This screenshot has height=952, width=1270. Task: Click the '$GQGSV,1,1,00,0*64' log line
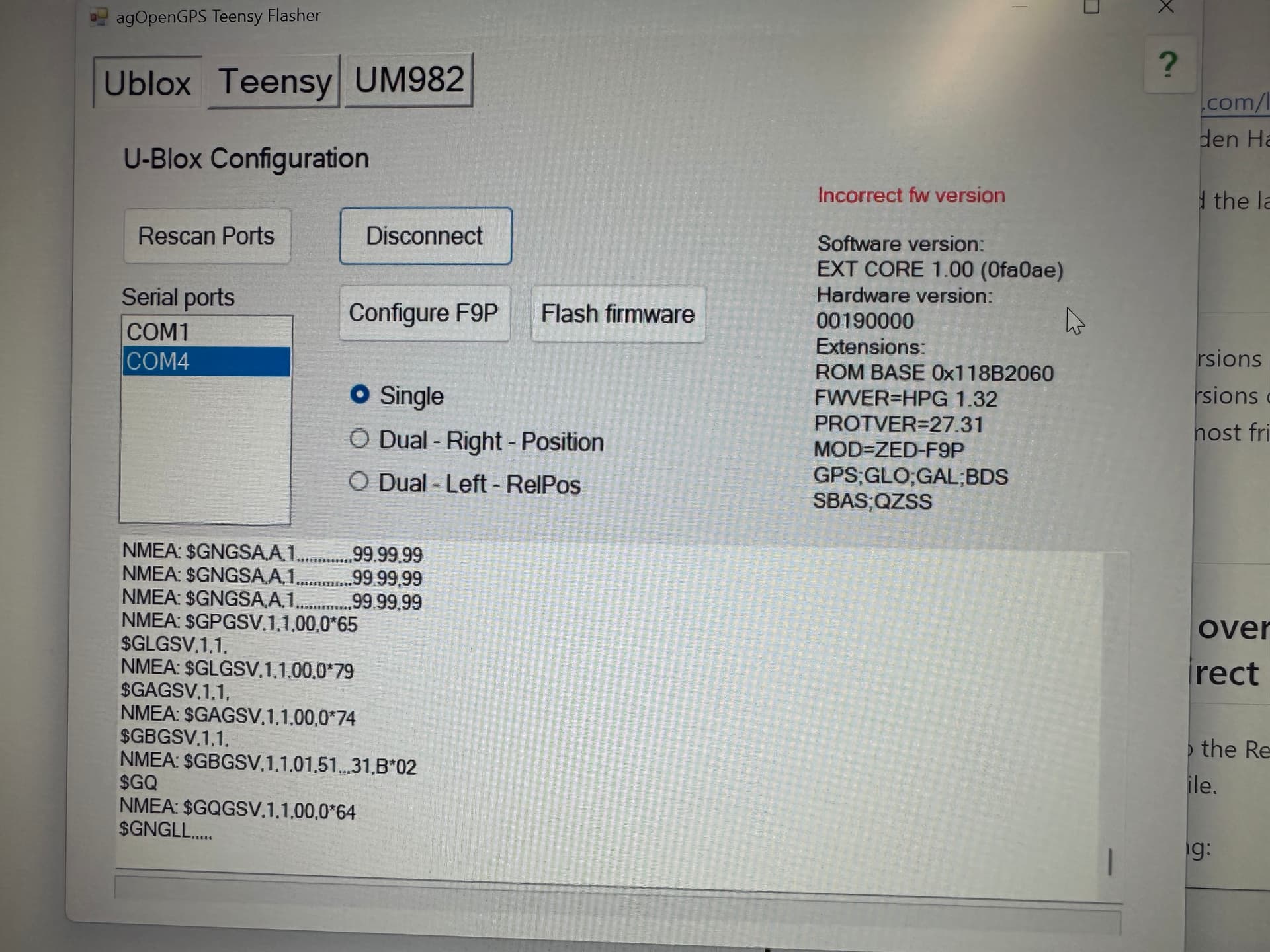(x=237, y=811)
